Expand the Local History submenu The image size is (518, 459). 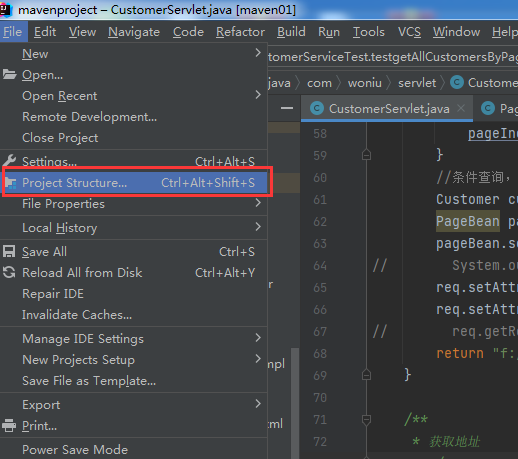[134, 228]
